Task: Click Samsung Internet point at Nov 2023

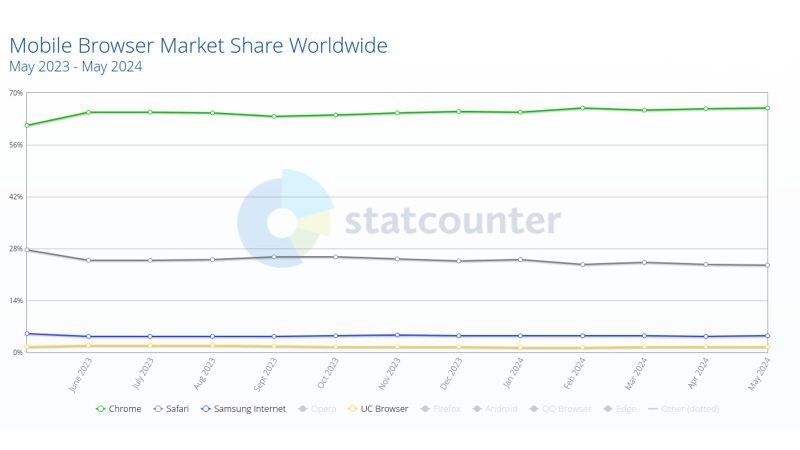Action: pos(397,335)
